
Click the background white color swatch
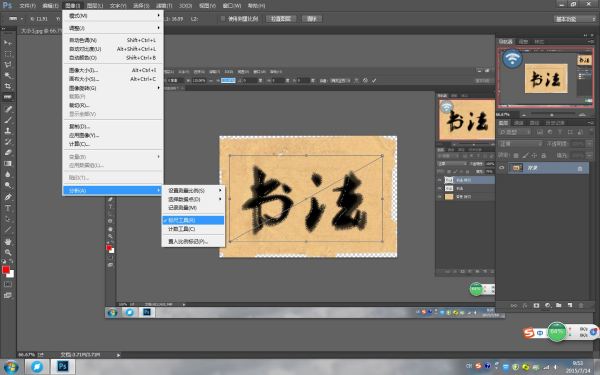pos(11,275)
